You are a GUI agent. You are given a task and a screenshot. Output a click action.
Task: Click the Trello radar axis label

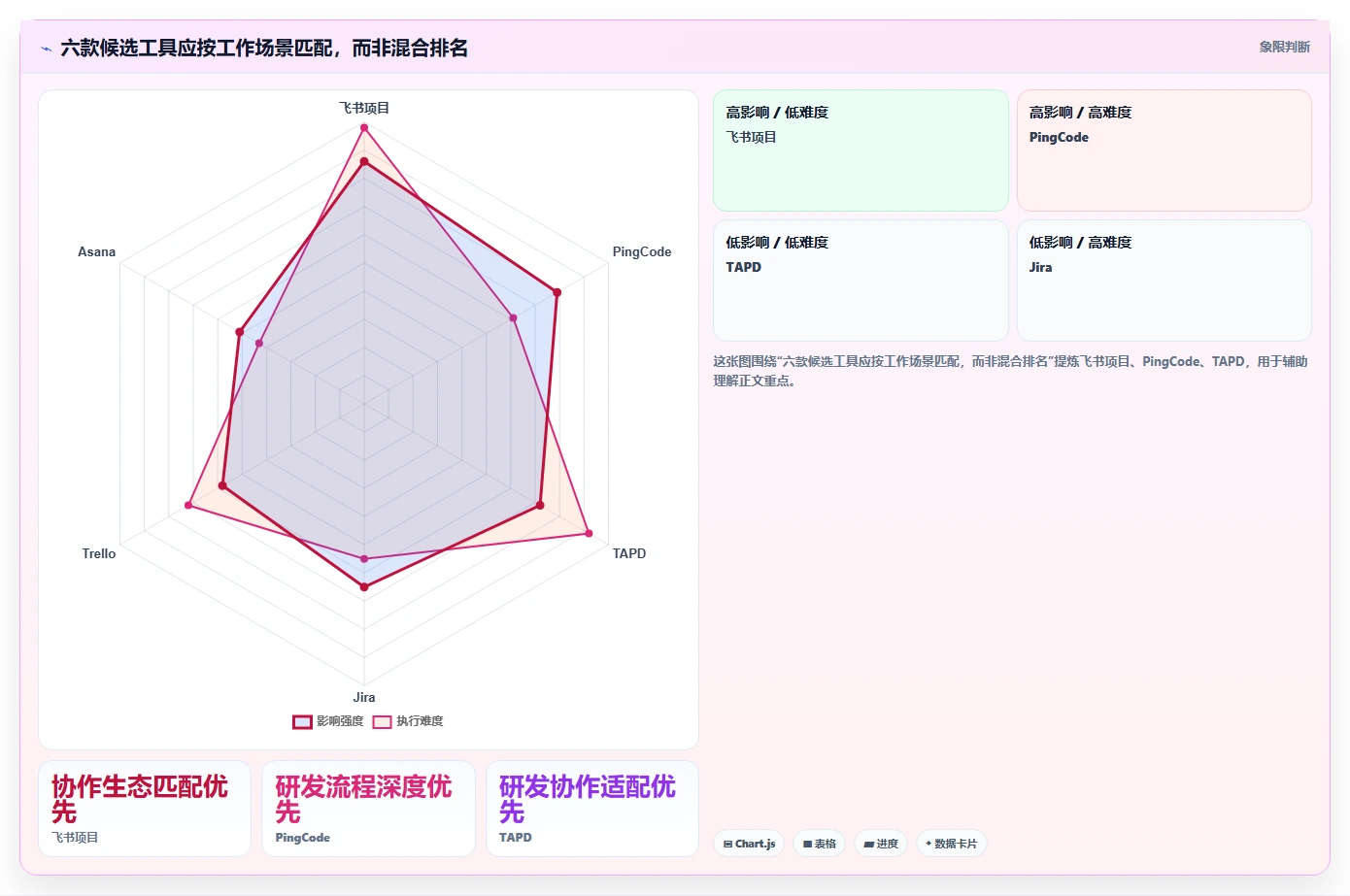click(x=98, y=553)
